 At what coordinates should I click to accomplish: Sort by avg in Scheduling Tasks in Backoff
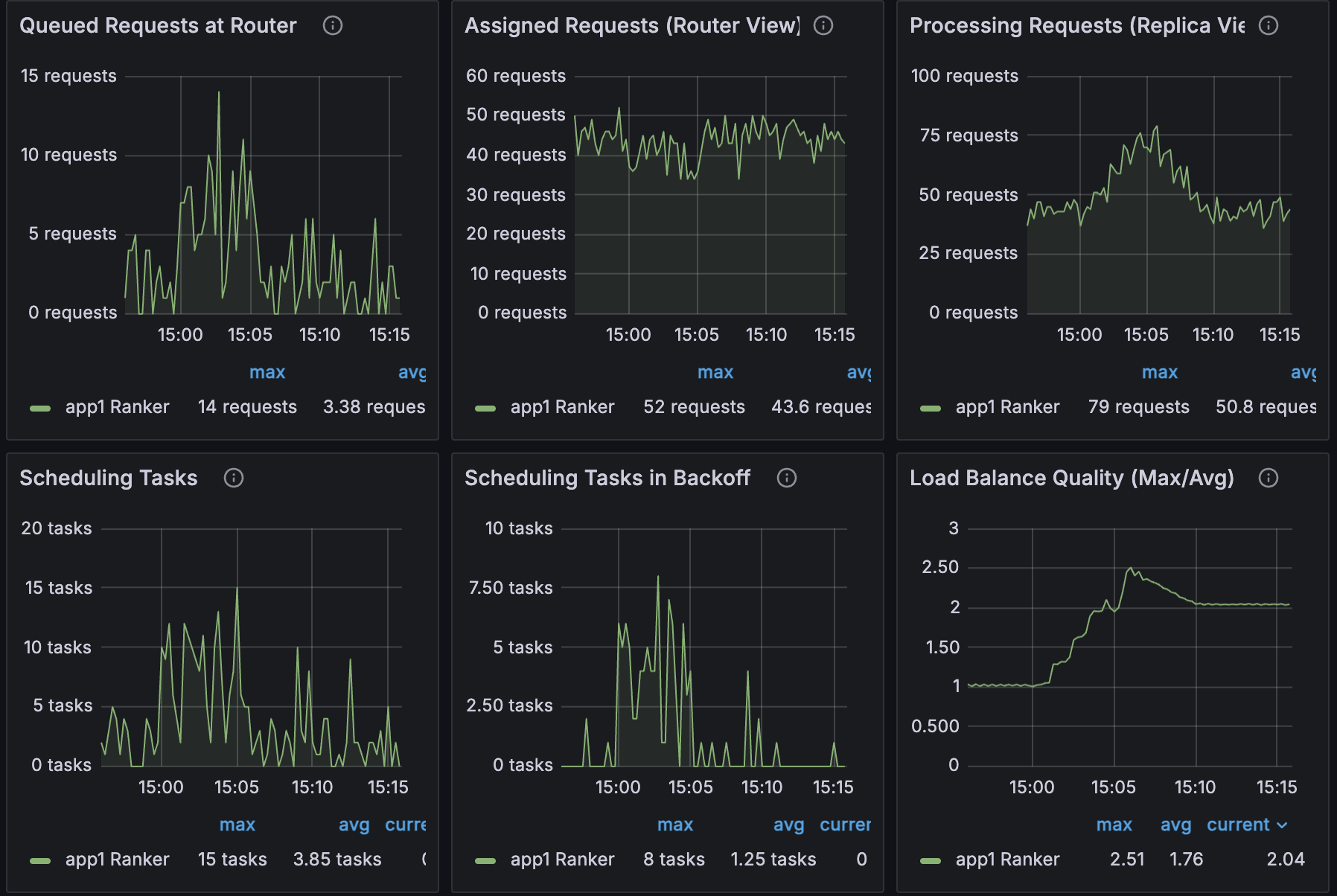[x=788, y=825]
